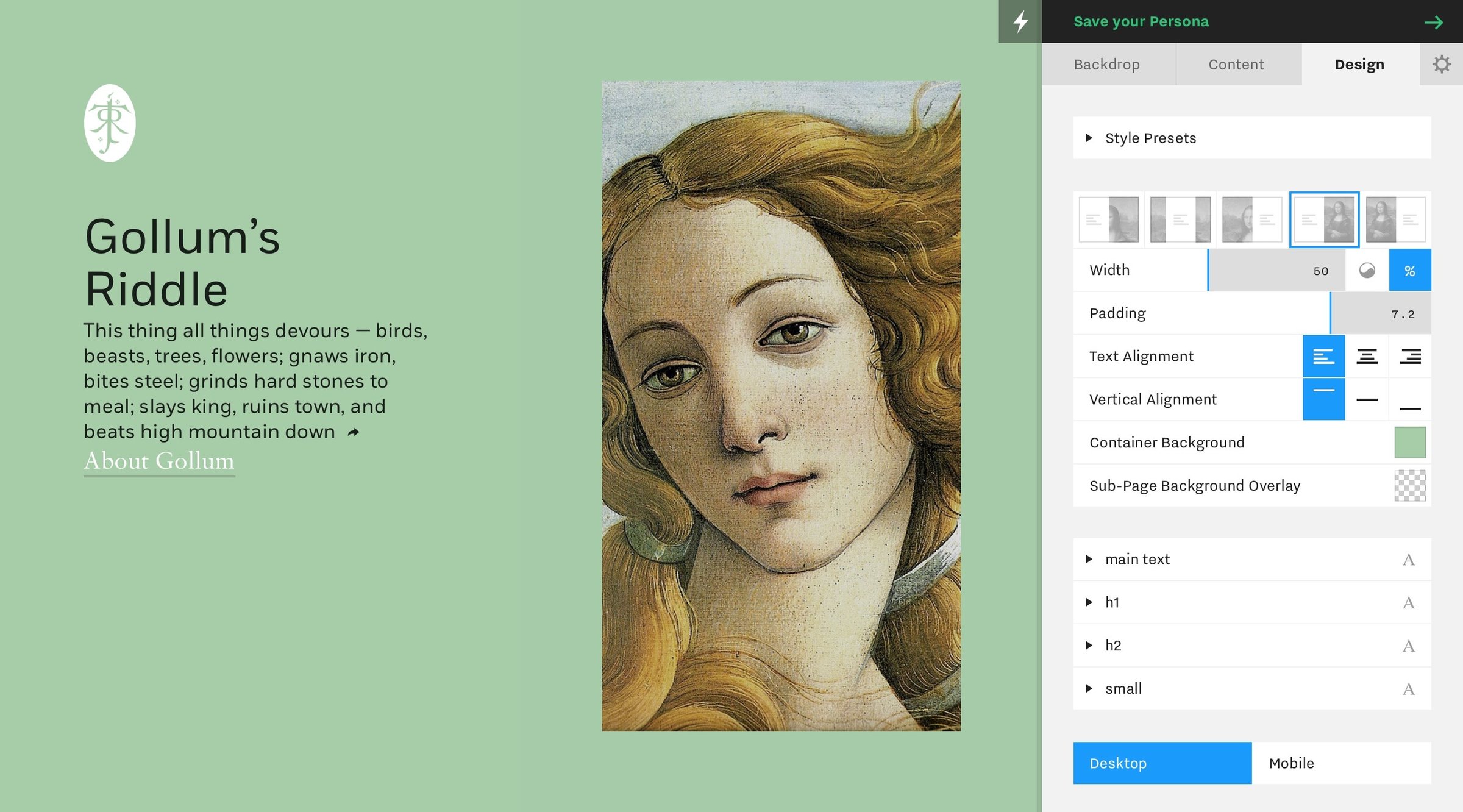
Task: Align text to the left
Action: pyautogui.click(x=1323, y=356)
